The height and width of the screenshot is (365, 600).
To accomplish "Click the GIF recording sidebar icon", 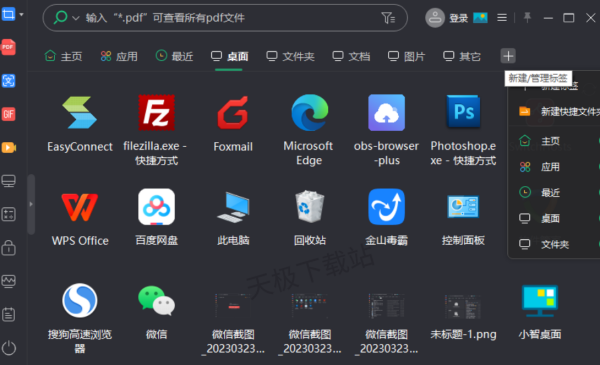I will [x=8, y=114].
